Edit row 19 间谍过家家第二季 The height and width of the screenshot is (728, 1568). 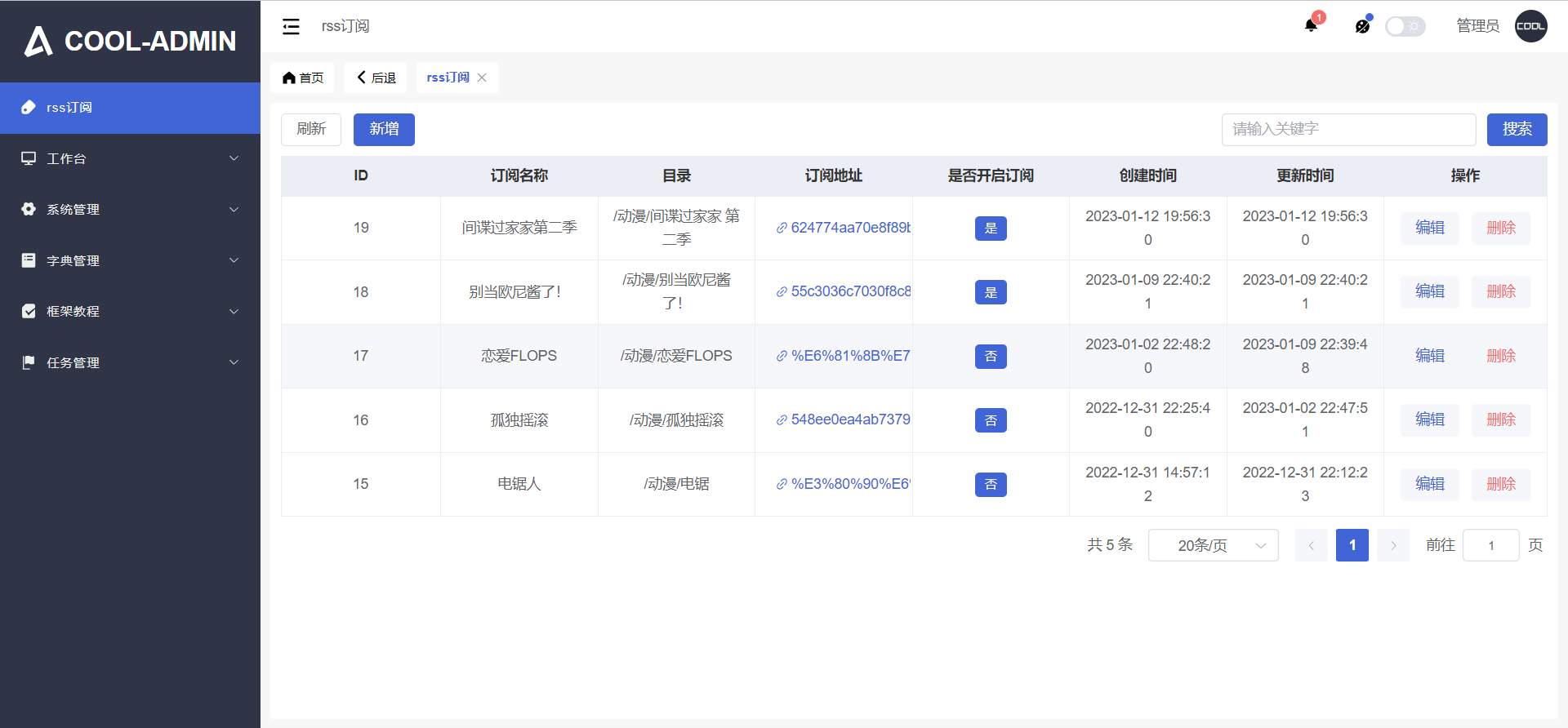click(1430, 228)
